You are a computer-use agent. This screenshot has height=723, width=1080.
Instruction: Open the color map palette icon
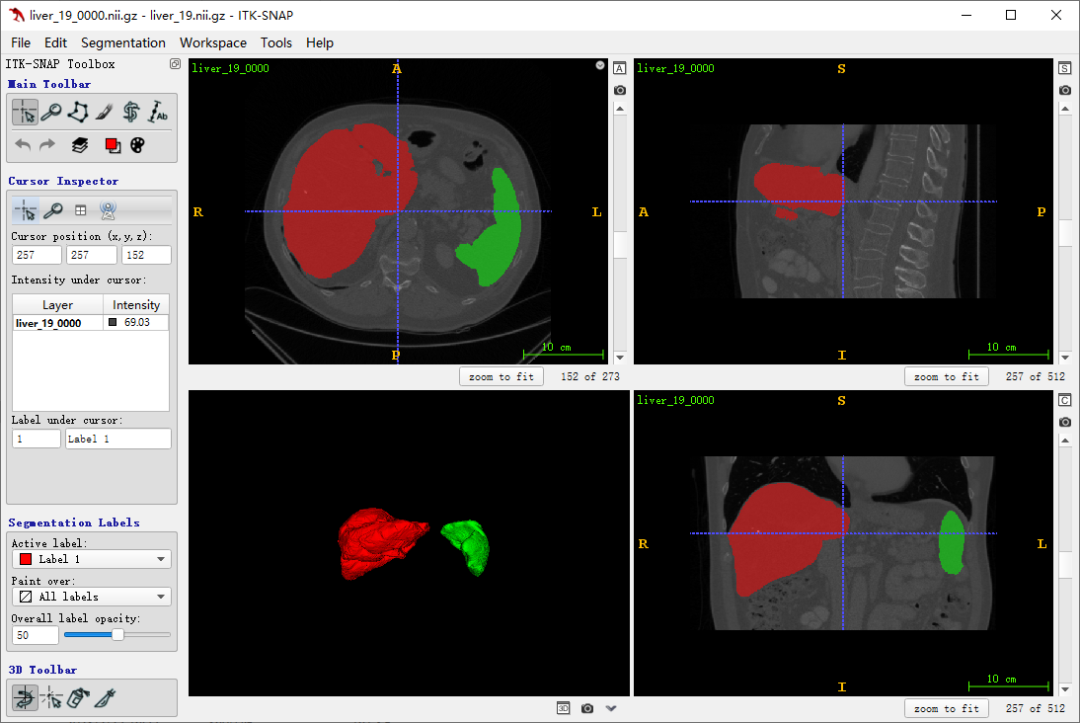138,145
